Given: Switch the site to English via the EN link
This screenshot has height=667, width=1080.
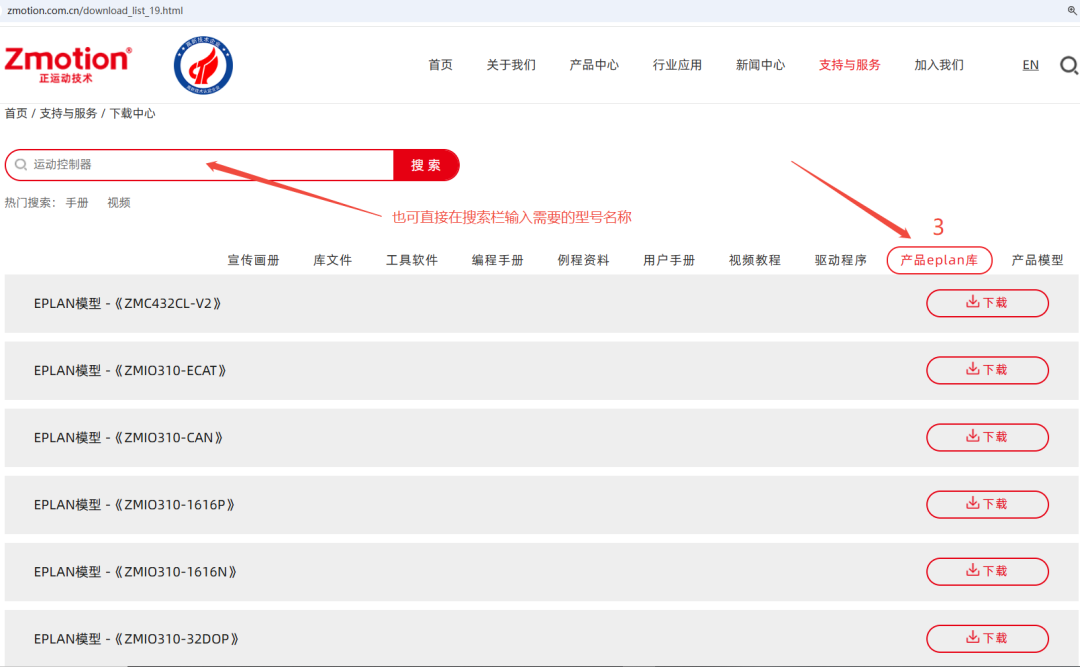Looking at the screenshot, I should tap(1030, 64).
